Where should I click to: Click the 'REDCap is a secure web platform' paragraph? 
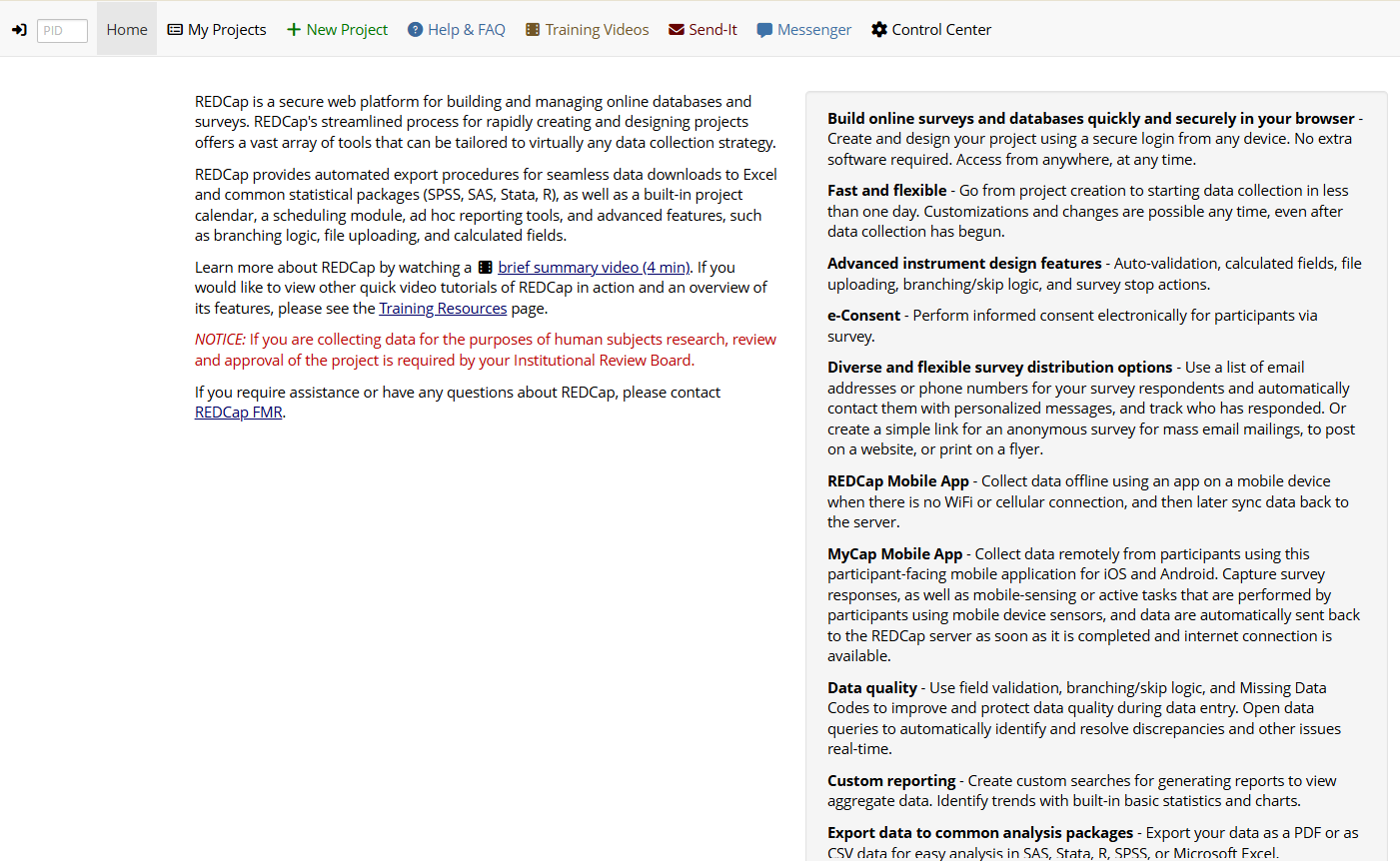(x=486, y=122)
